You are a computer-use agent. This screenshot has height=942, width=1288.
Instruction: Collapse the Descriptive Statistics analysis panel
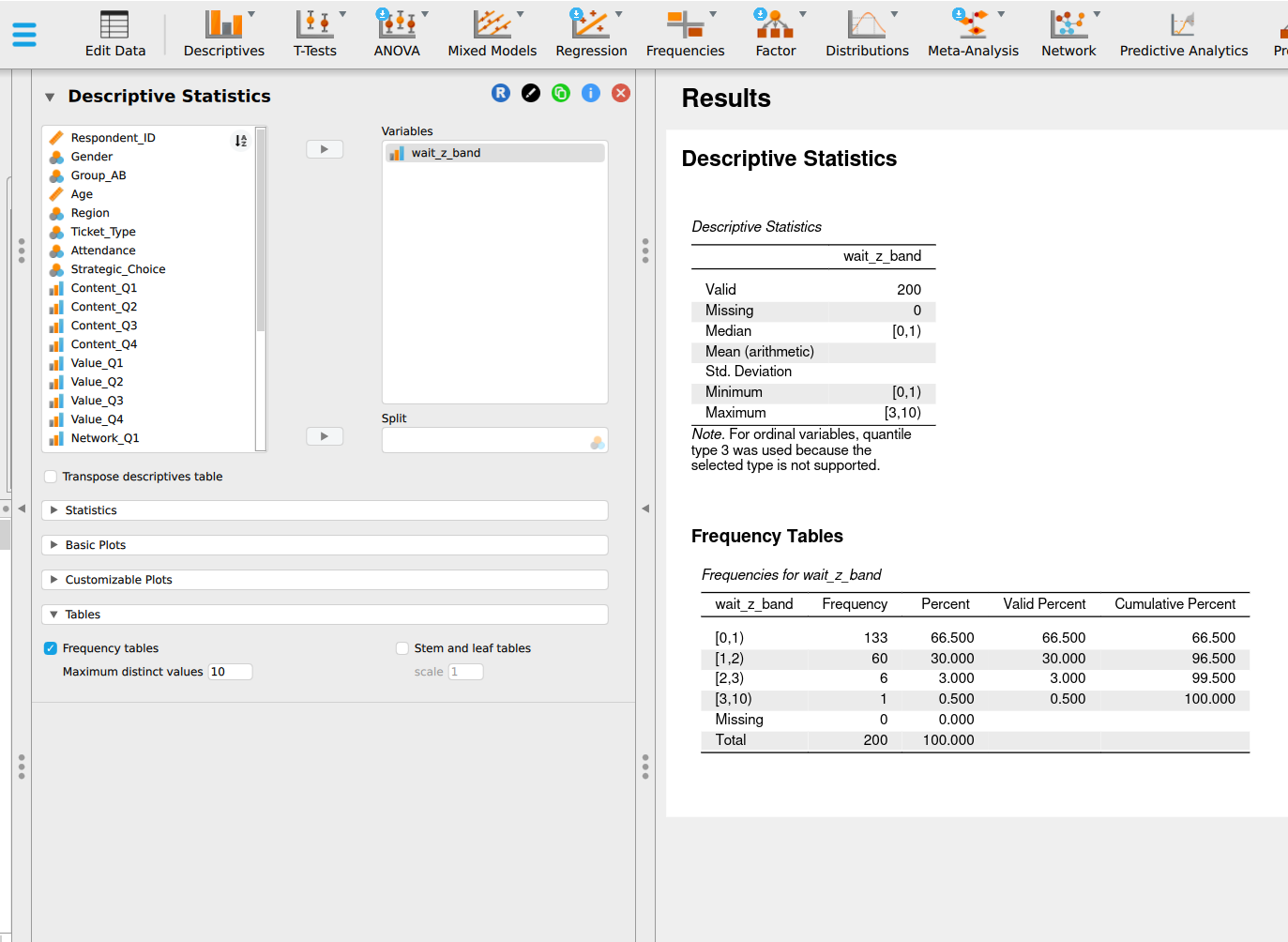[x=50, y=97]
